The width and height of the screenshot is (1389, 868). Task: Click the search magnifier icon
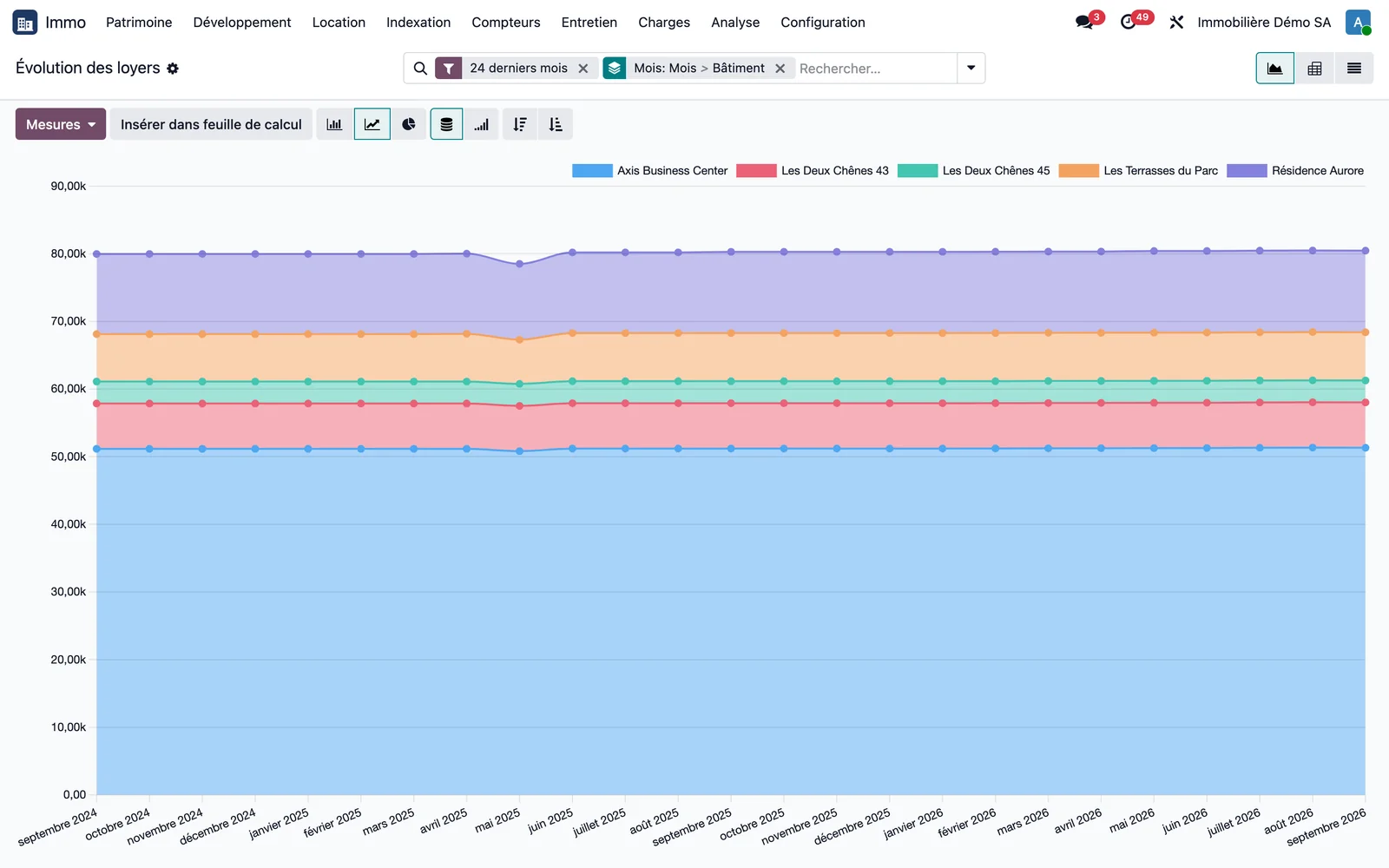click(x=420, y=69)
